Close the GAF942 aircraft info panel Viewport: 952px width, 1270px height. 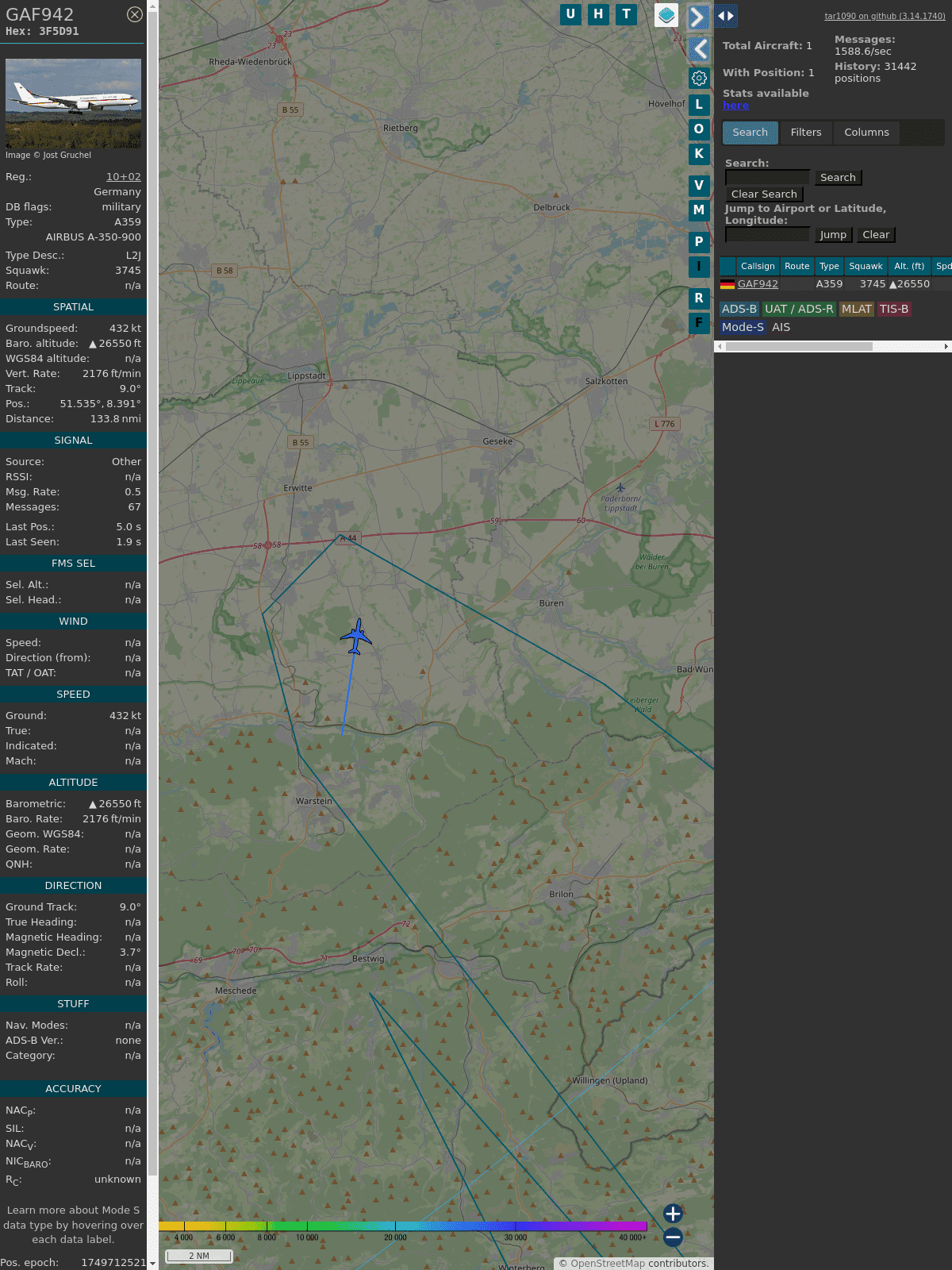coord(135,14)
